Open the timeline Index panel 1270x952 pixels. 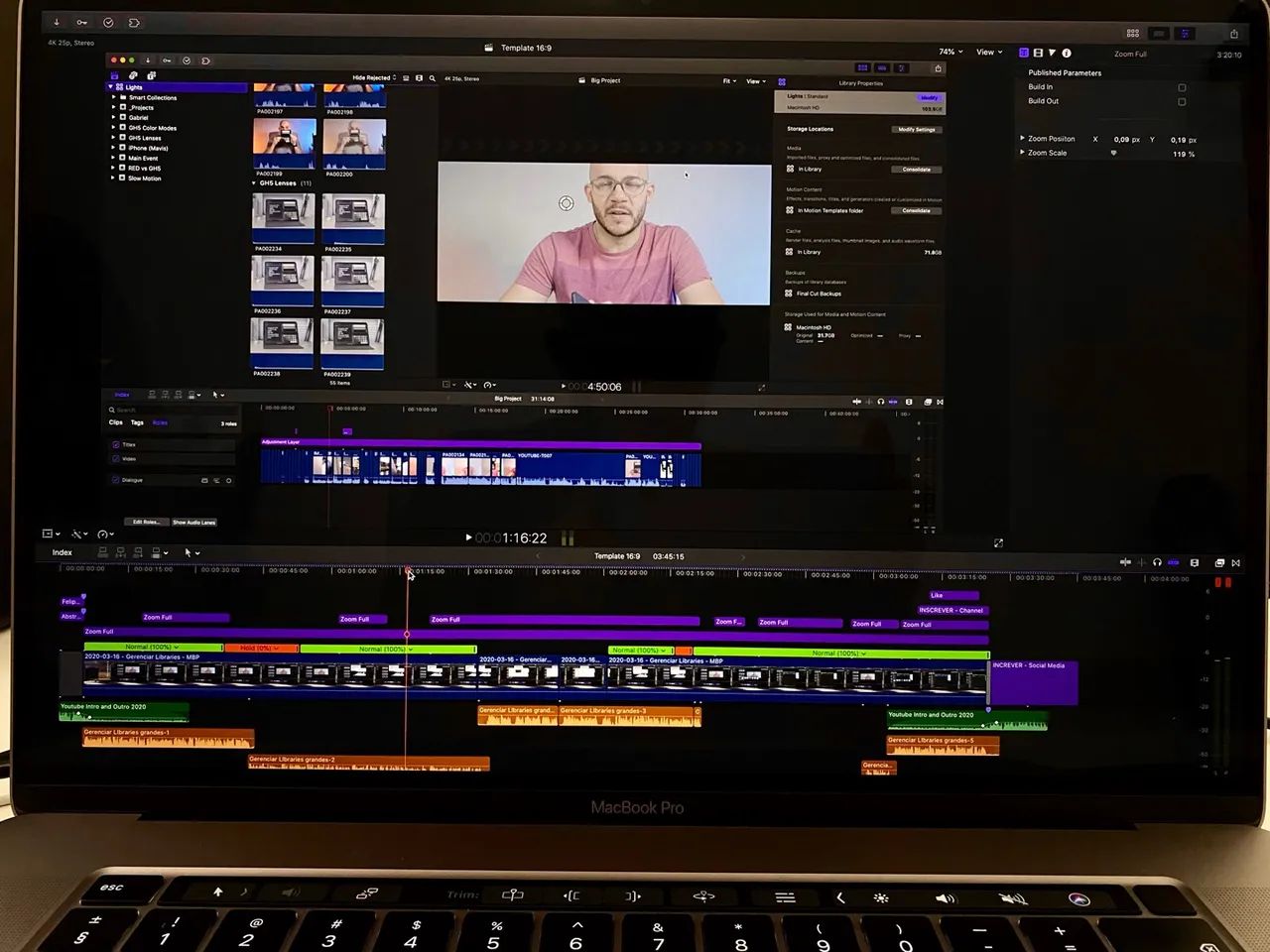click(62, 552)
